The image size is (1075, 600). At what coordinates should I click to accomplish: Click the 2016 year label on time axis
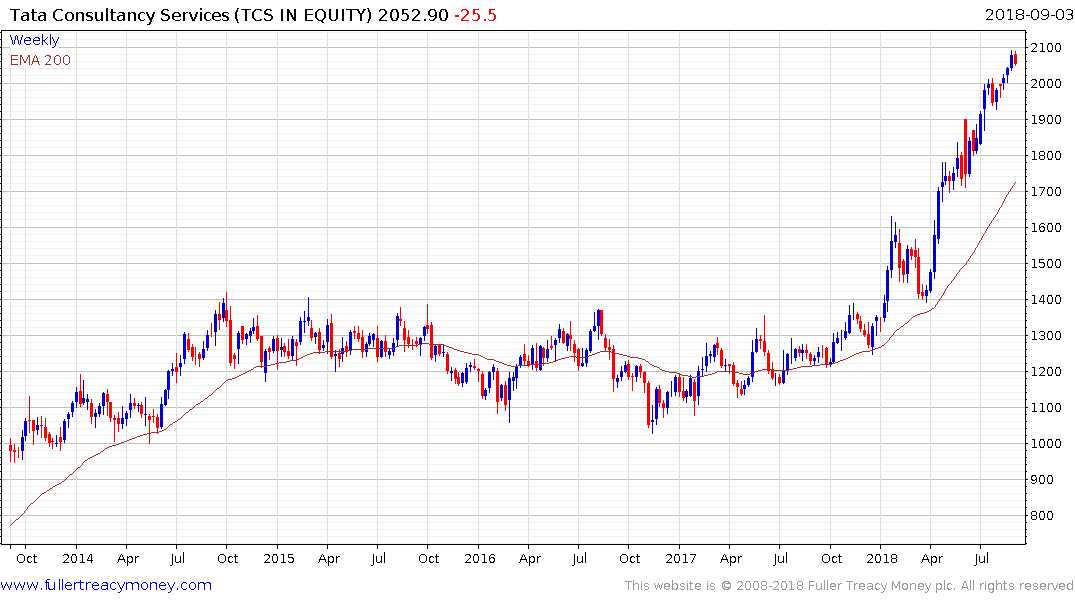pos(479,558)
